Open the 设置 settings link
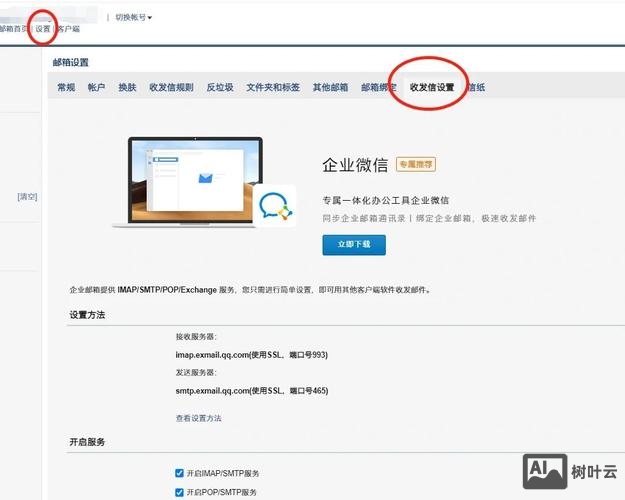Screen dimensions: 625x500 43,29
